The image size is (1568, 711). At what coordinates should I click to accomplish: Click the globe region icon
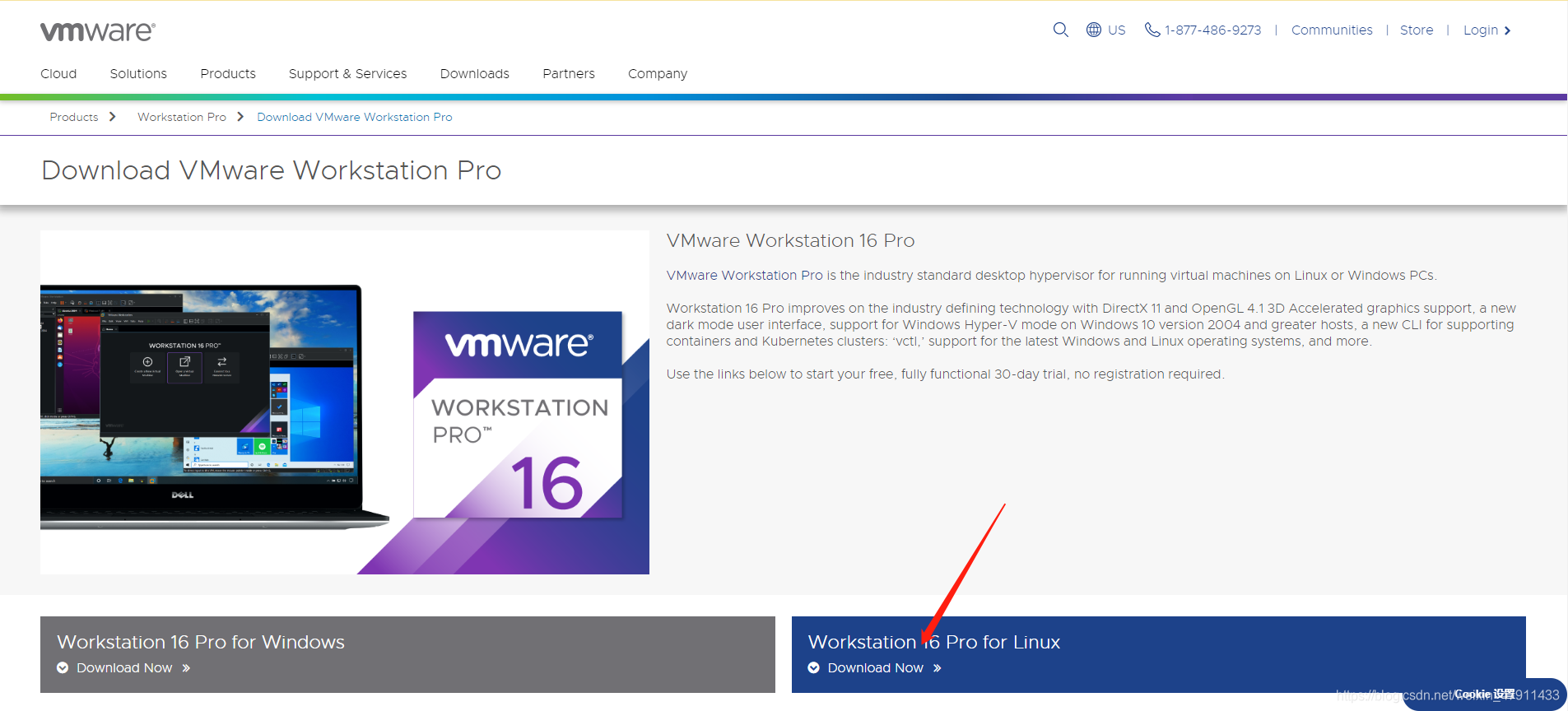click(1094, 30)
